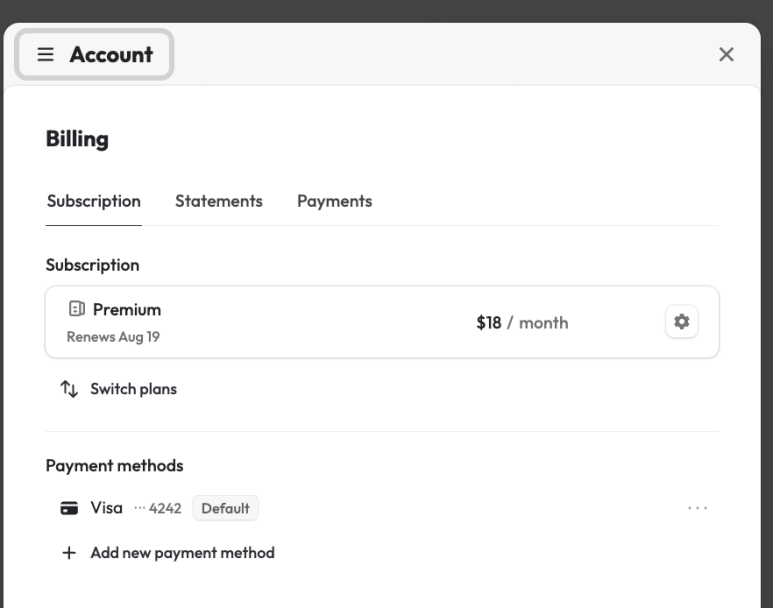
Task: Add new payment method
Action: [182, 553]
